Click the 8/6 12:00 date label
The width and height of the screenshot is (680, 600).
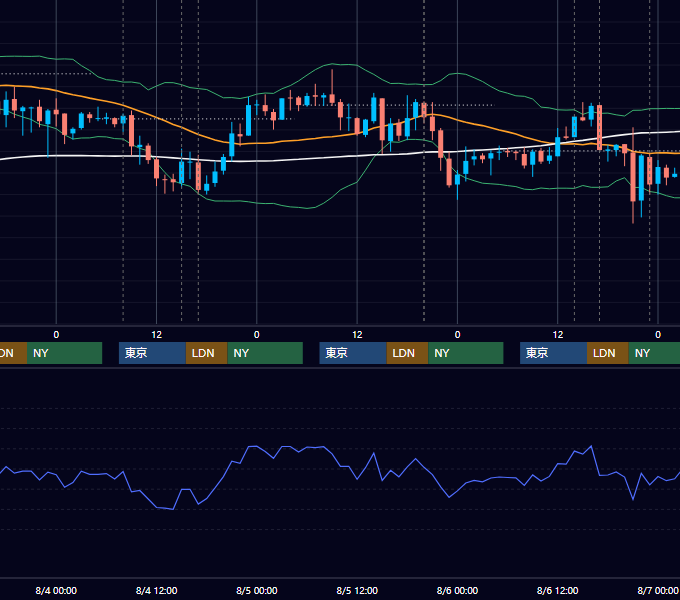point(557,590)
